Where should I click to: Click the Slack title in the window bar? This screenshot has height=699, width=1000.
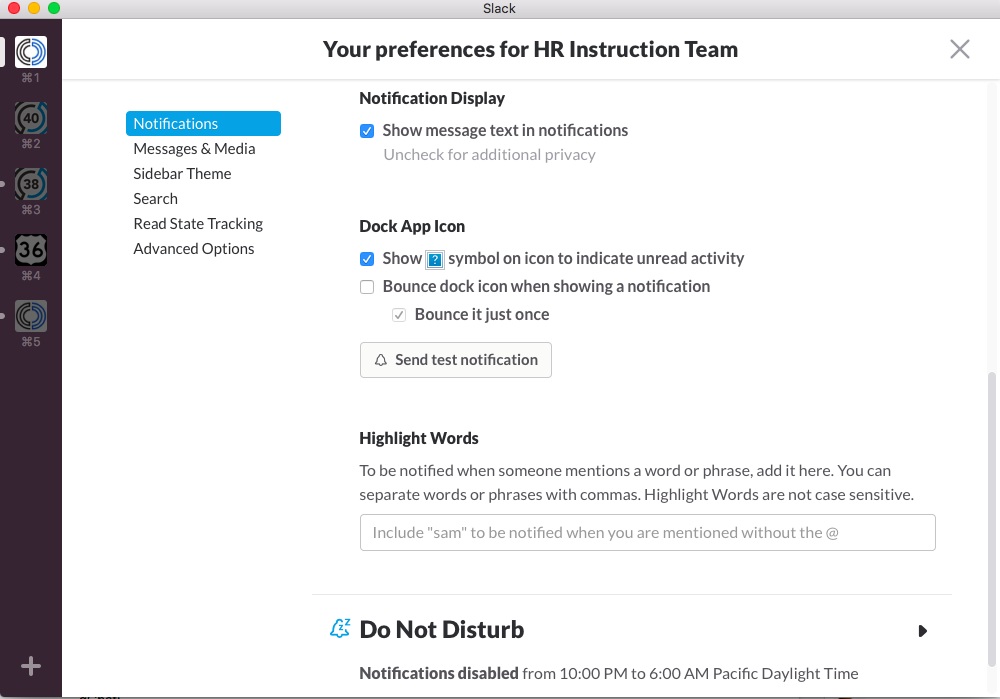pos(499,8)
